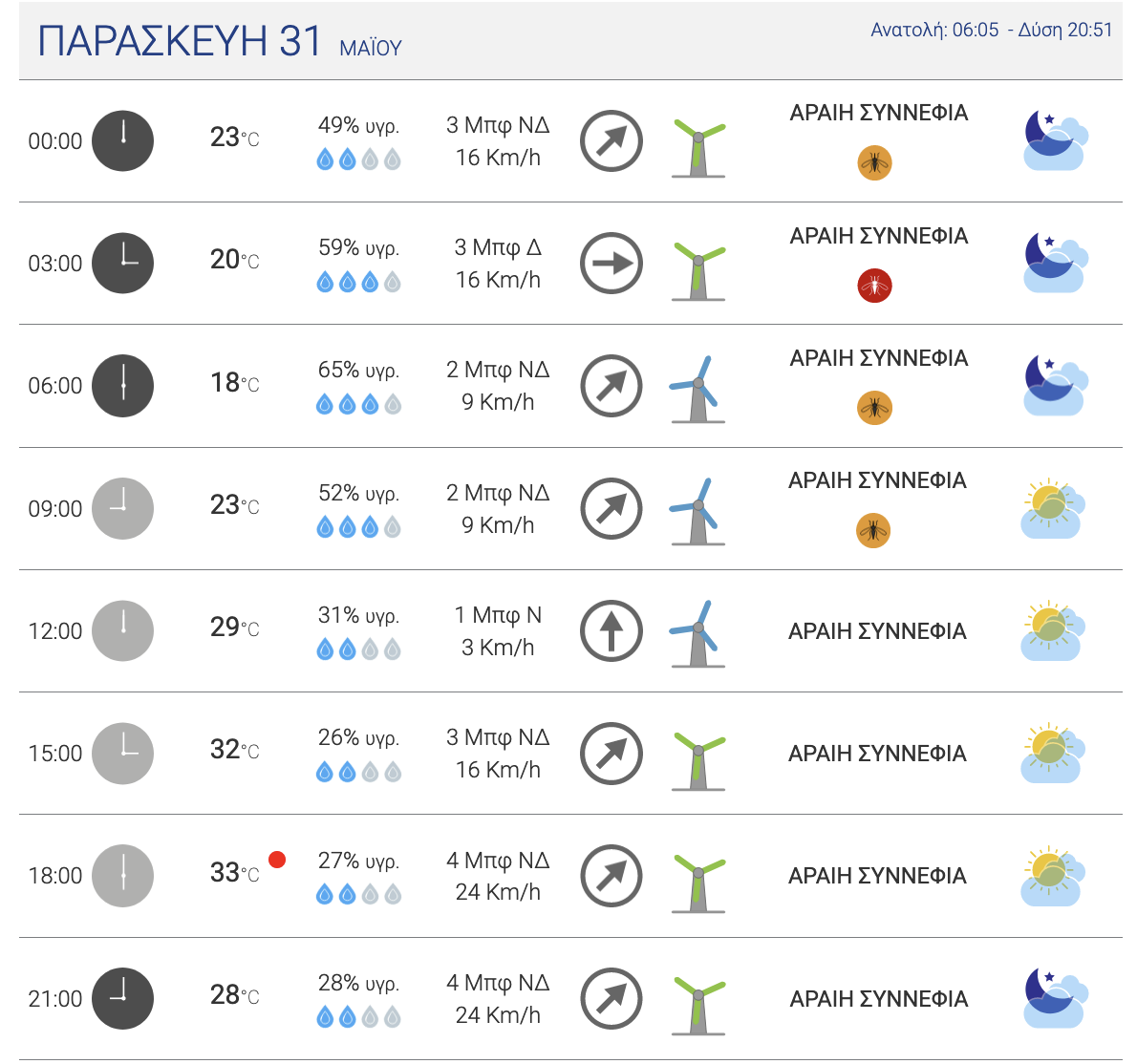Click the orange mosquito icon at 09:00
This screenshot has width=1137, height=1064.
point(873,530)
